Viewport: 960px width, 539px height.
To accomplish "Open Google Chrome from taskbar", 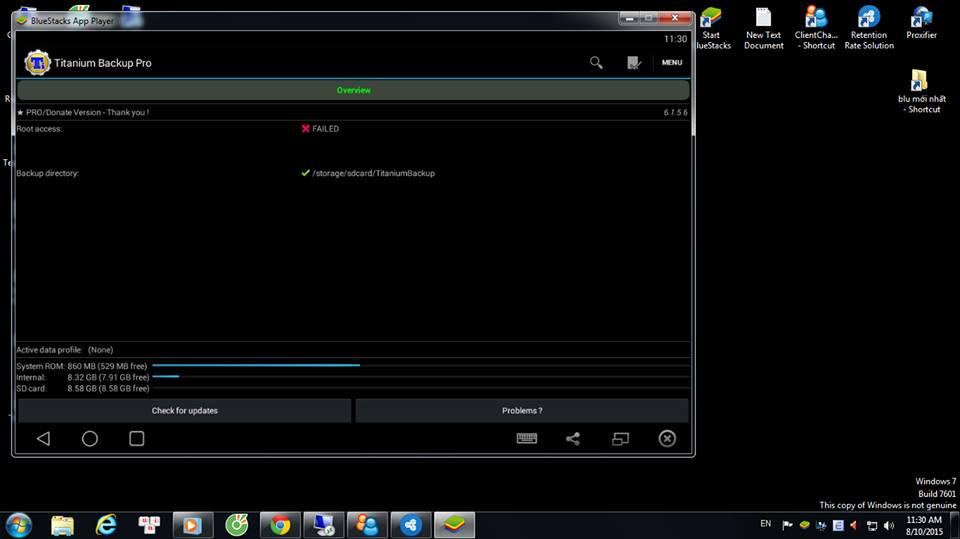I will tap(280, 525).
